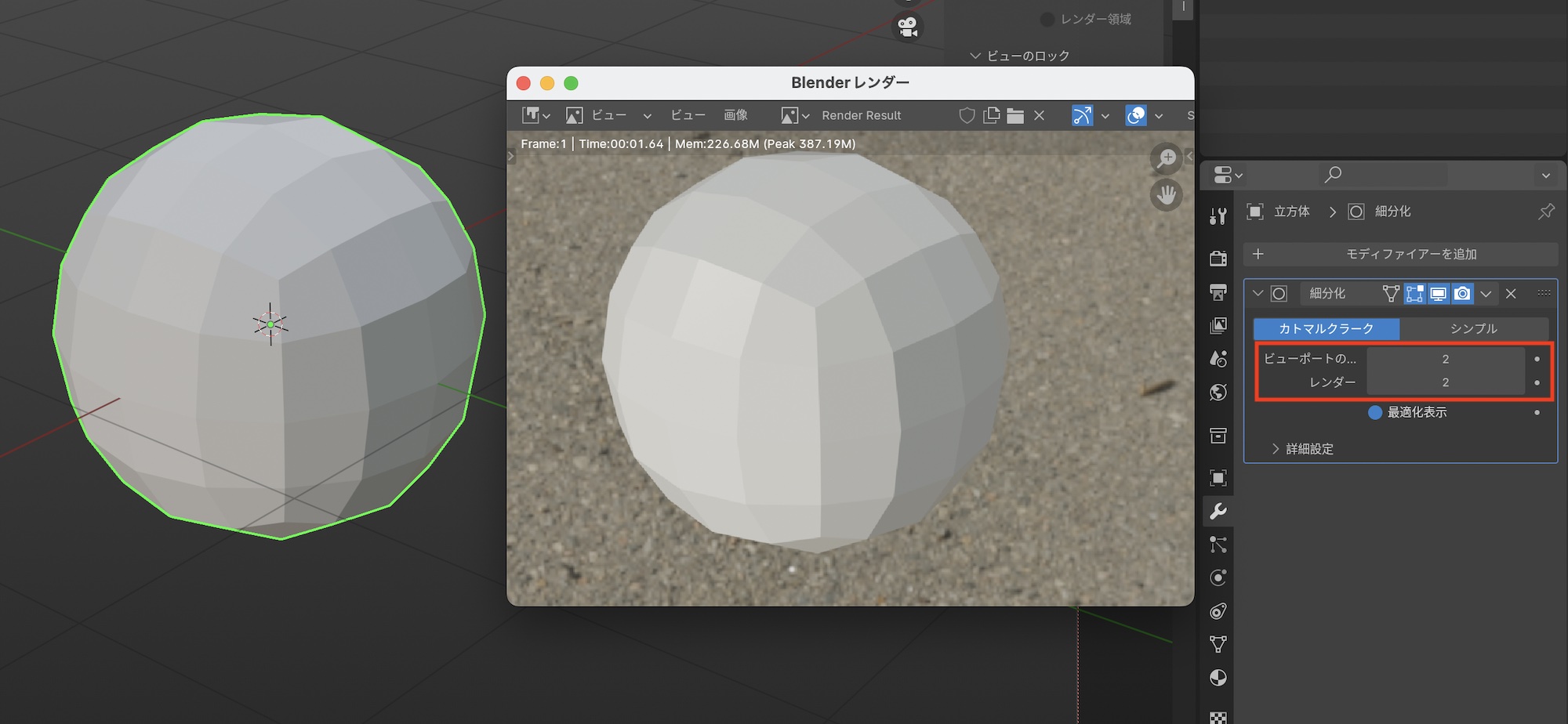
Task: Select the シンプル subdivision type
Action: pyautogui.click(x=1473, y=329)
